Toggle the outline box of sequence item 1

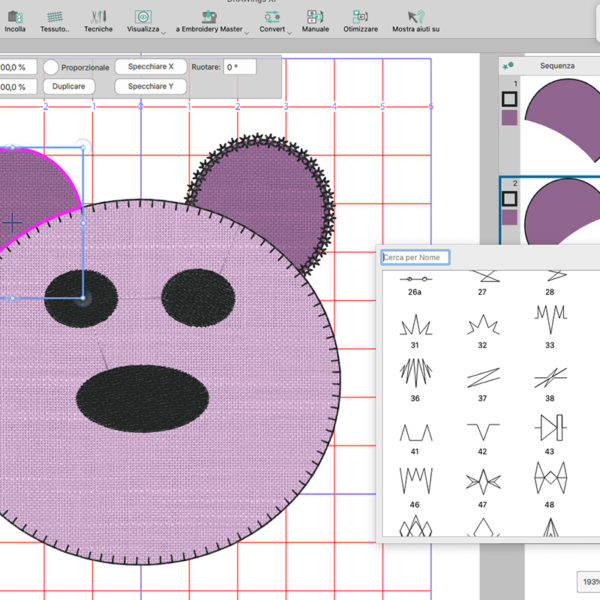click(x=509, y=99)
